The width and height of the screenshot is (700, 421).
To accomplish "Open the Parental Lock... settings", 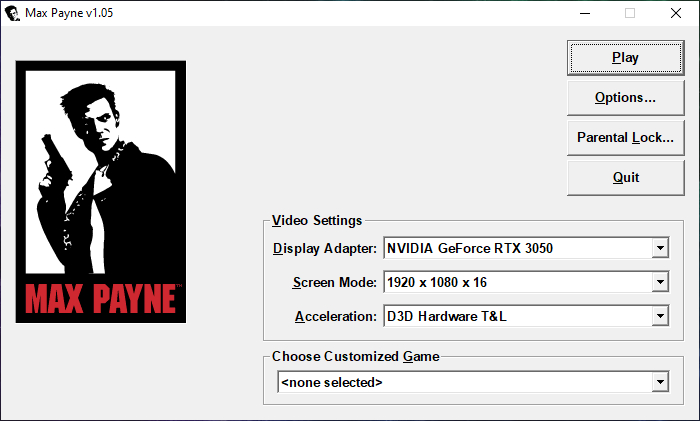I will tap(625, 138).
